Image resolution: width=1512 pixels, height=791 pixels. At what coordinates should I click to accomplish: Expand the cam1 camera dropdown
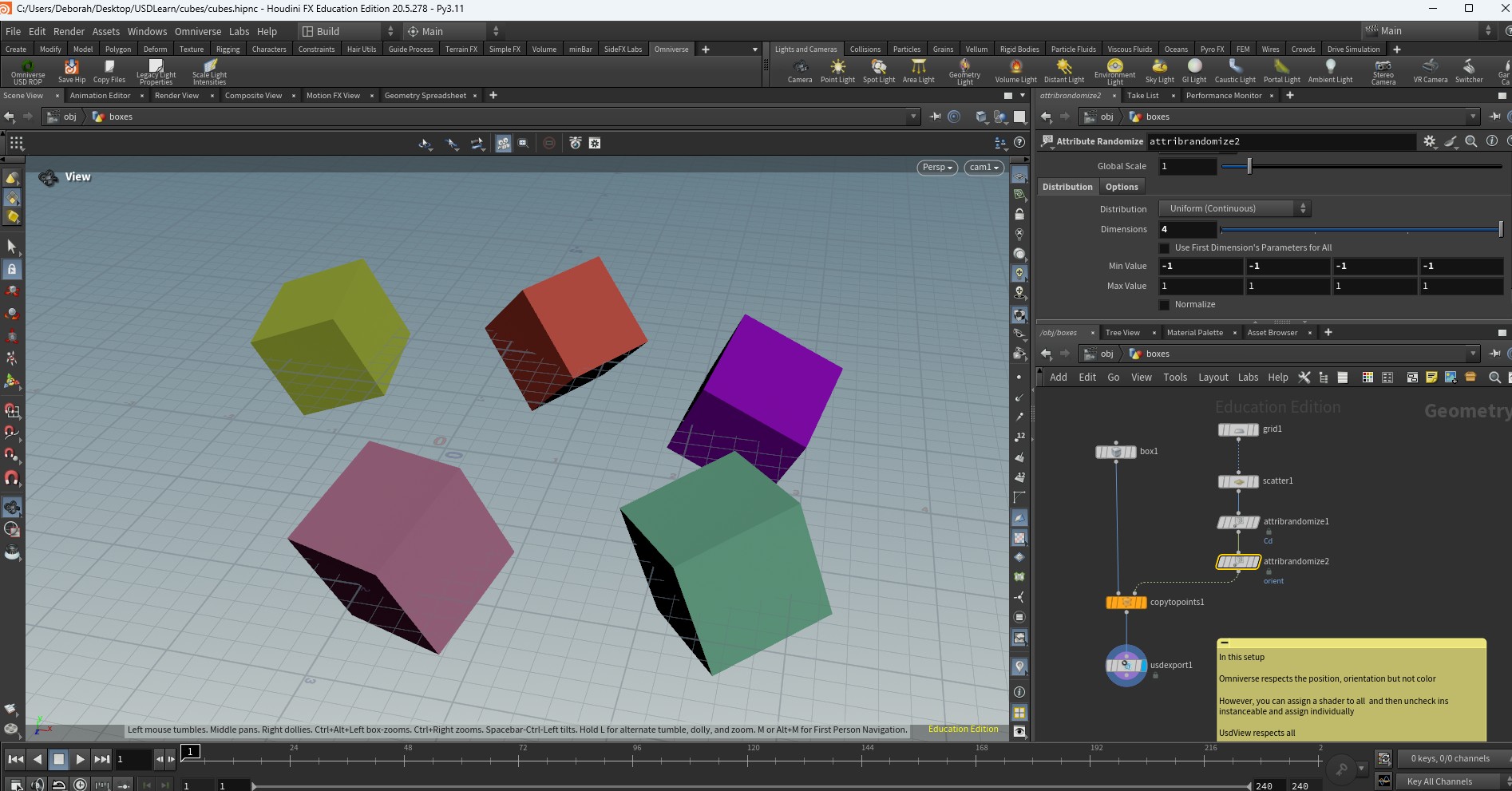point(984,168)
